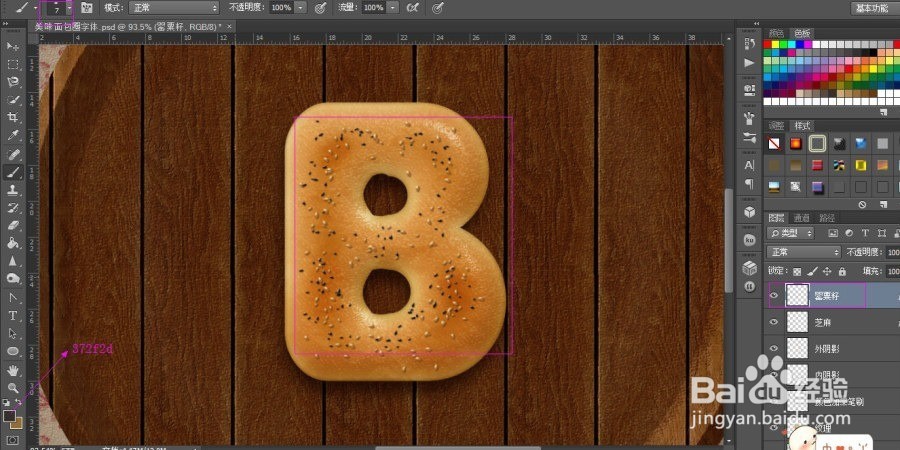
Task: Open the layer blend mode 正常 dropdown
Action: click(x=804, y=253)
